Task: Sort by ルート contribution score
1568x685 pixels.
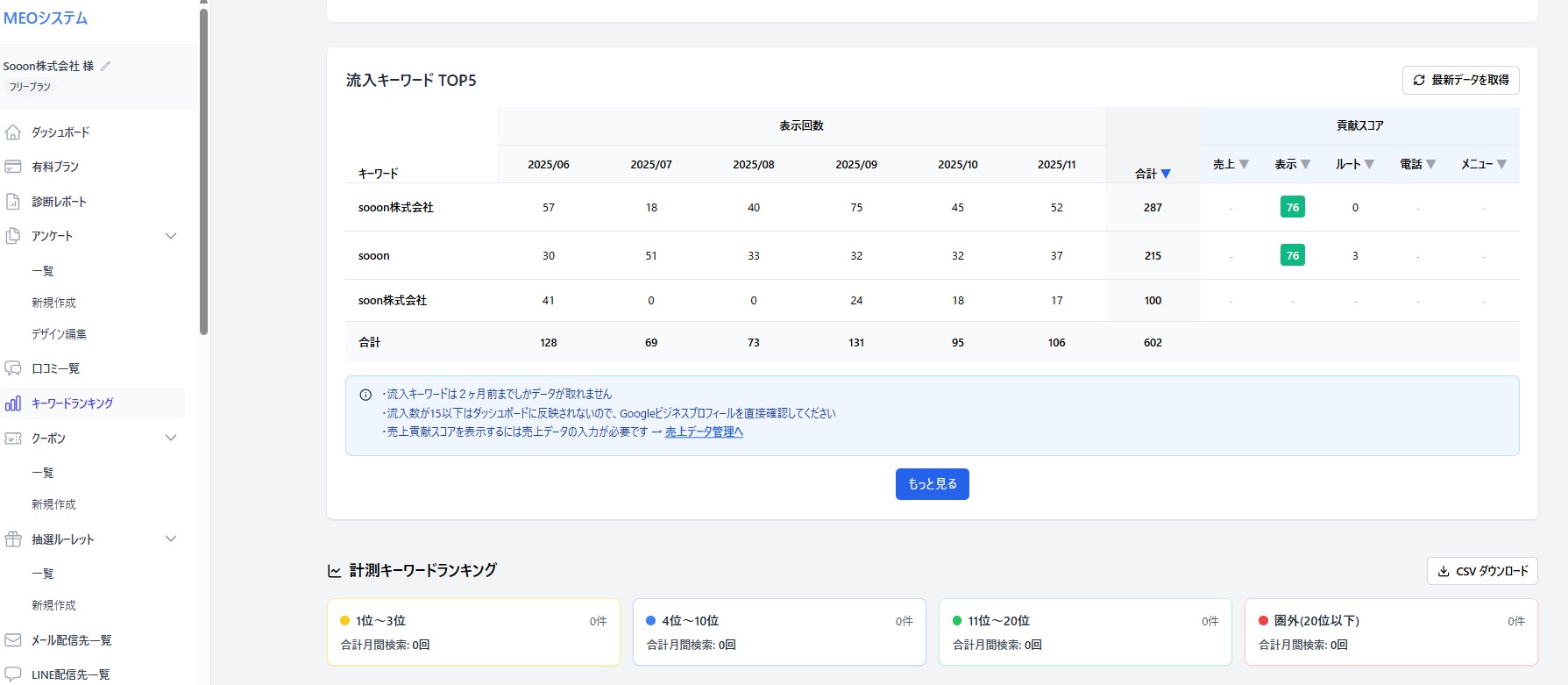Action: pyautogui.click(x=1369, y=164)
